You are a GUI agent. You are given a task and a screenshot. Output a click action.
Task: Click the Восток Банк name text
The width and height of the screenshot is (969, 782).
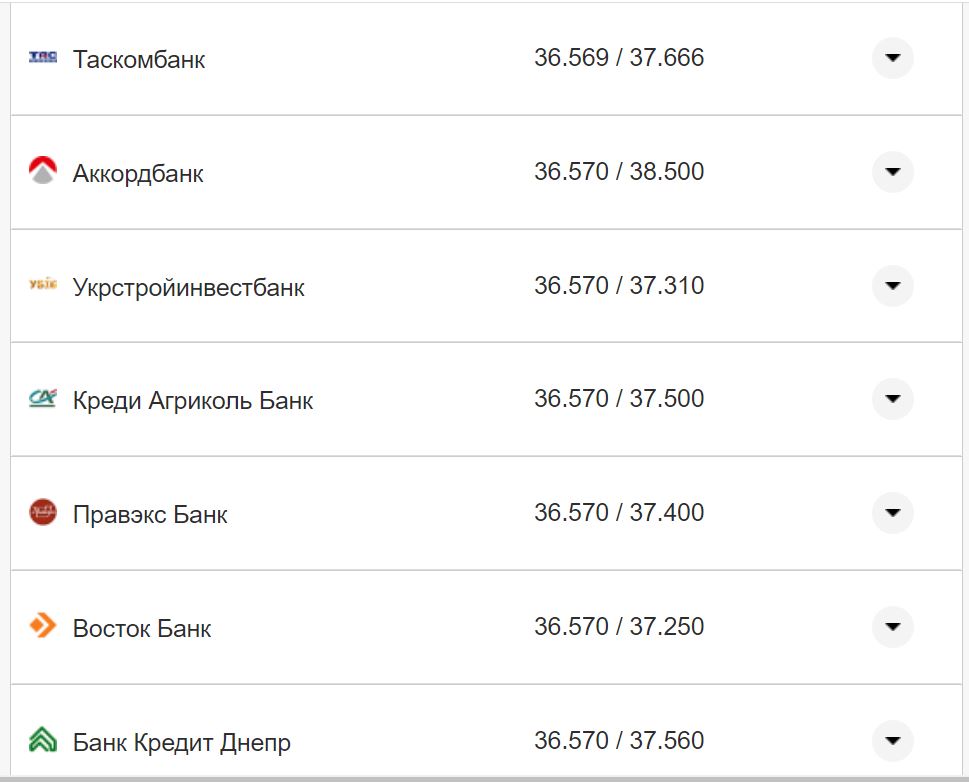pos(141,629)
